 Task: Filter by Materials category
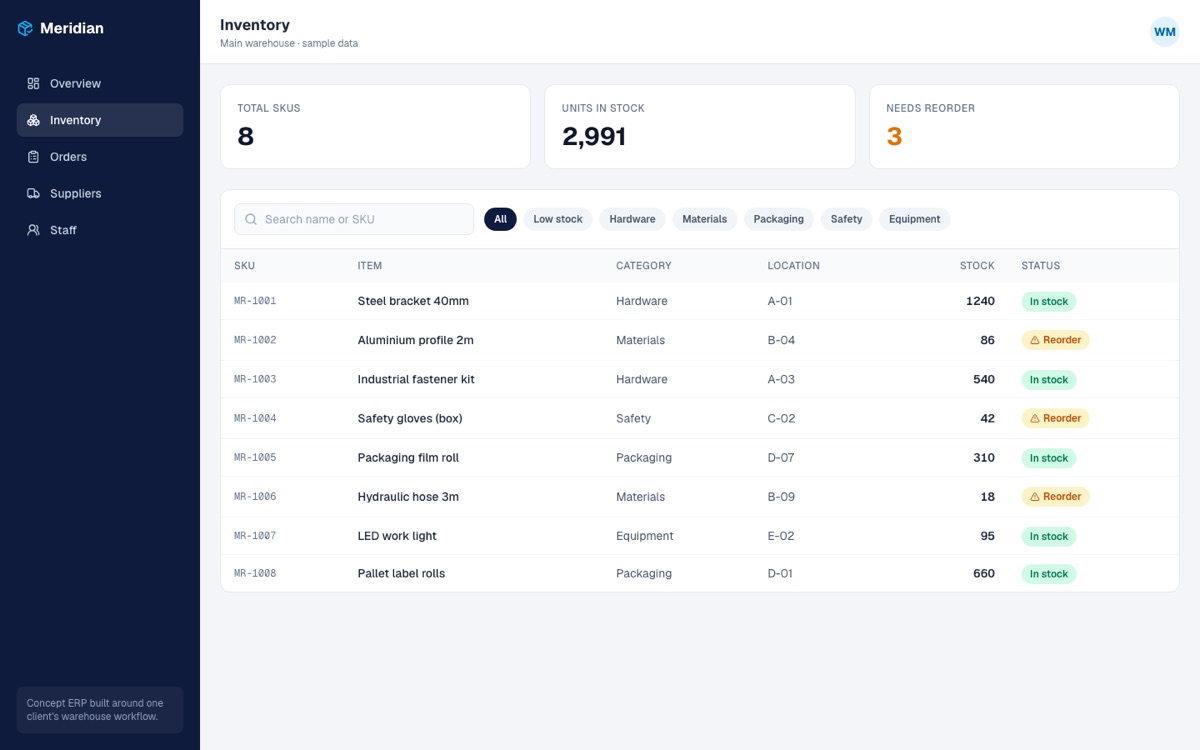[x=705, y=219]
